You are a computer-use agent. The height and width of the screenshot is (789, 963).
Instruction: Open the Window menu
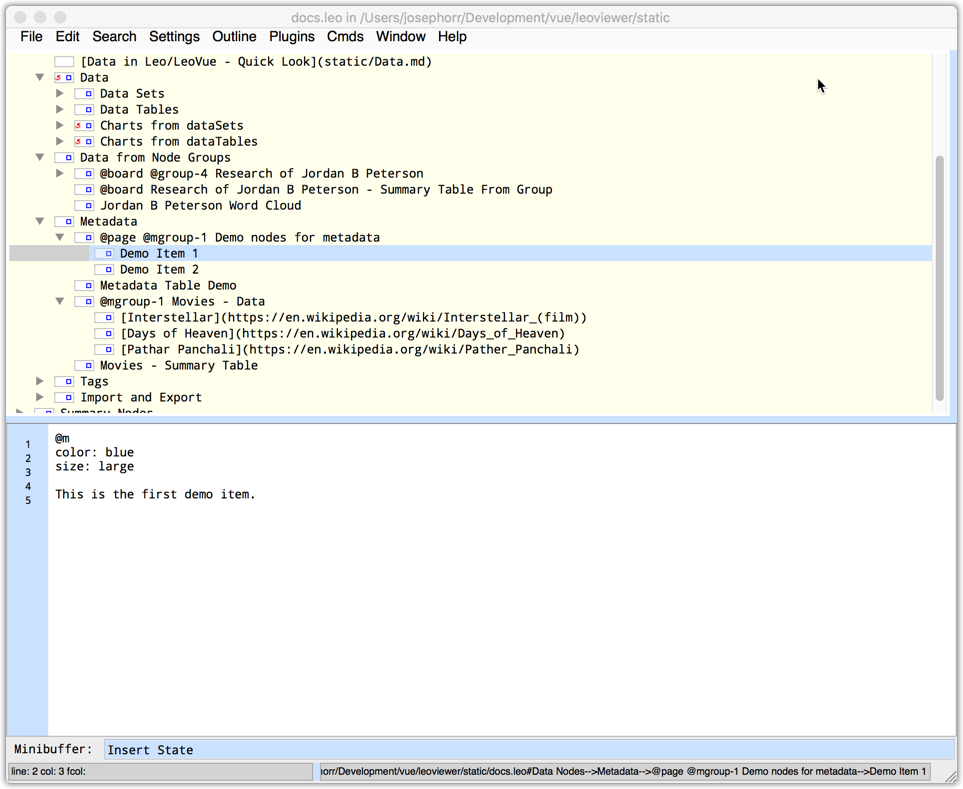point(401,37)
